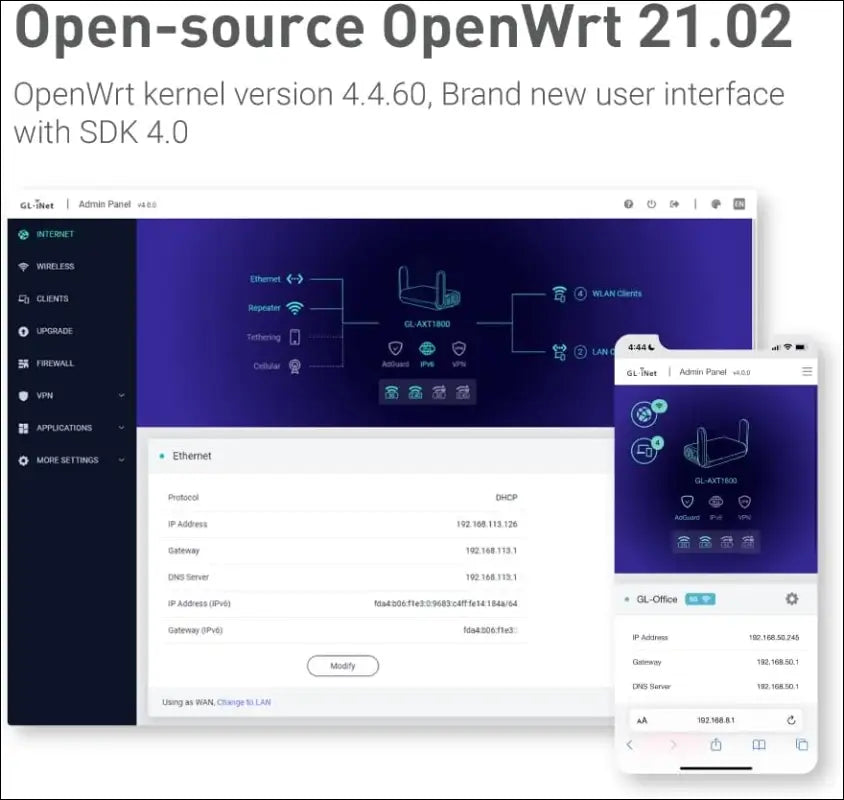Expand the Applications sidebar submenu
Screen dimensions: 844x800
coord(122,428)
